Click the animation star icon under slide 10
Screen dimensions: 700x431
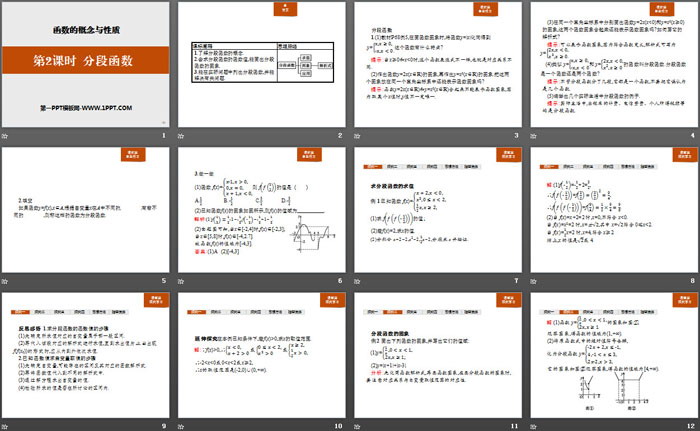181,427
